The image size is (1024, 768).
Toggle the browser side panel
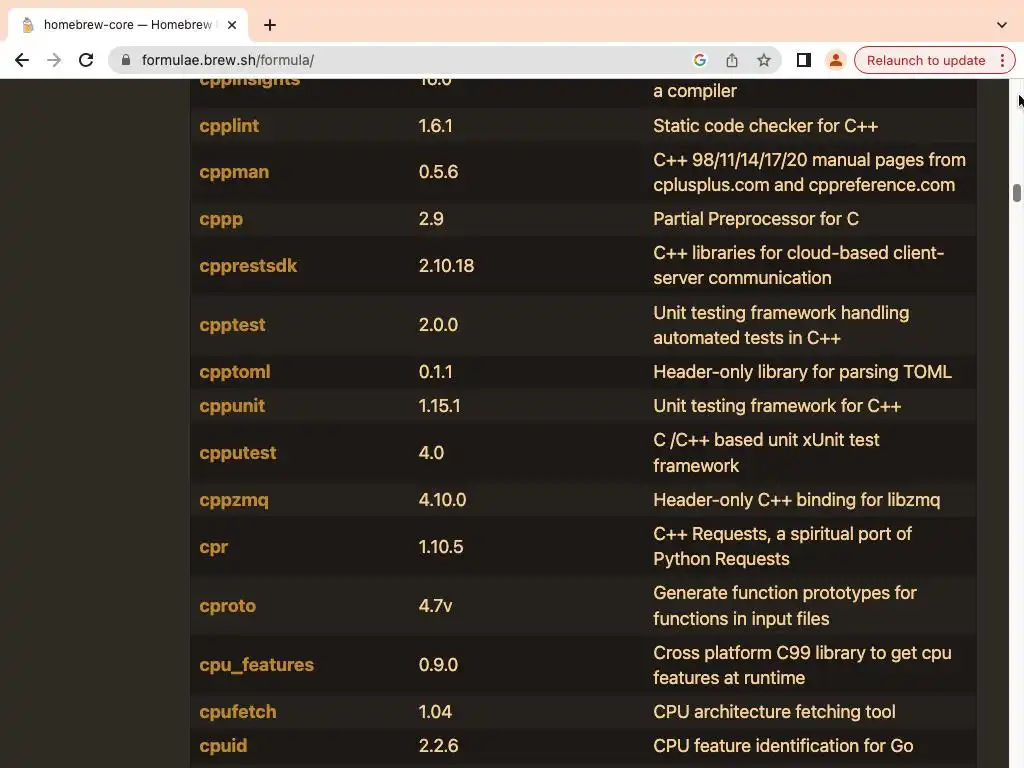coord(803,60)
